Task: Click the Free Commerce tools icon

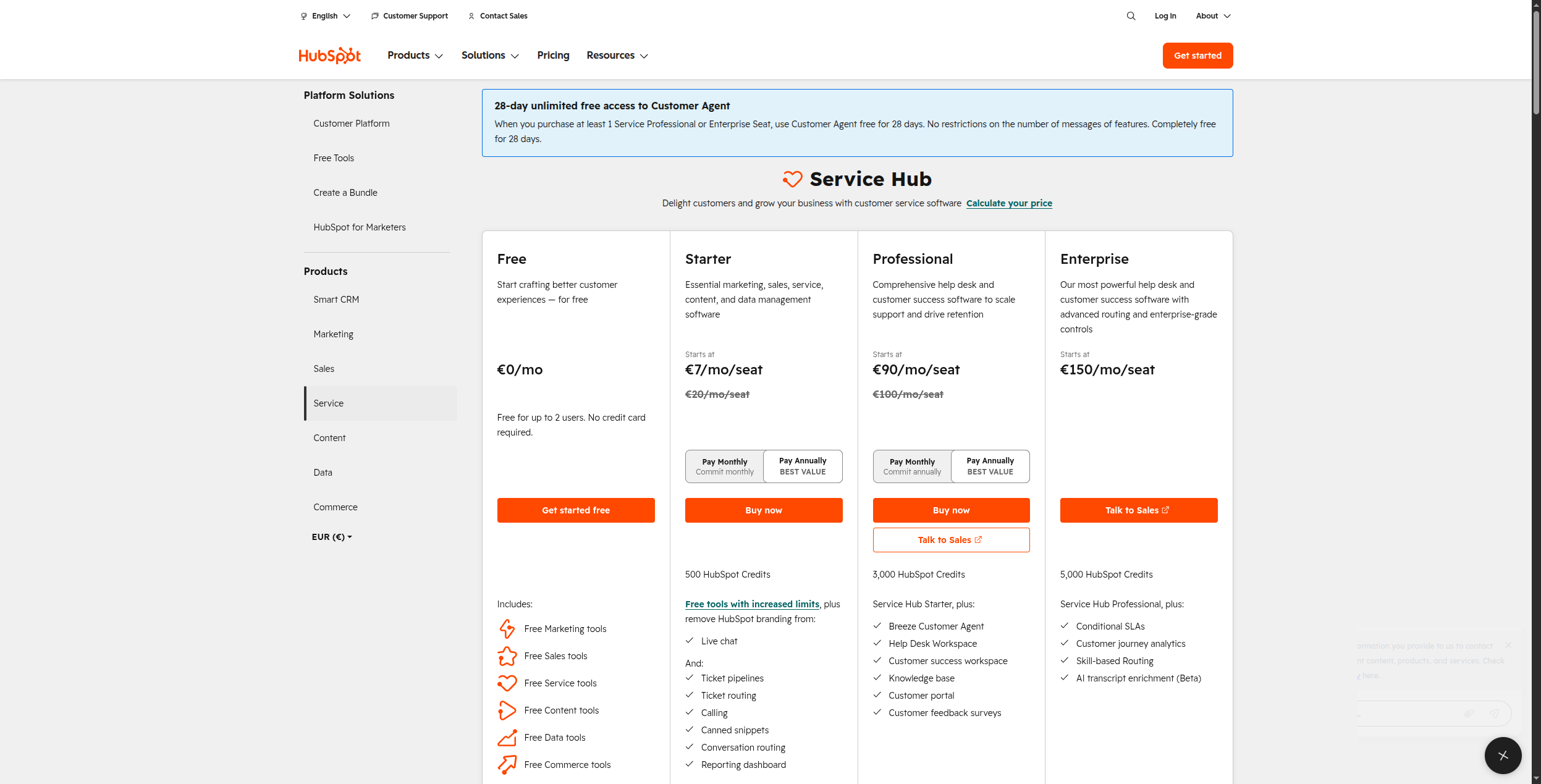Action: (x=507, y=765)
